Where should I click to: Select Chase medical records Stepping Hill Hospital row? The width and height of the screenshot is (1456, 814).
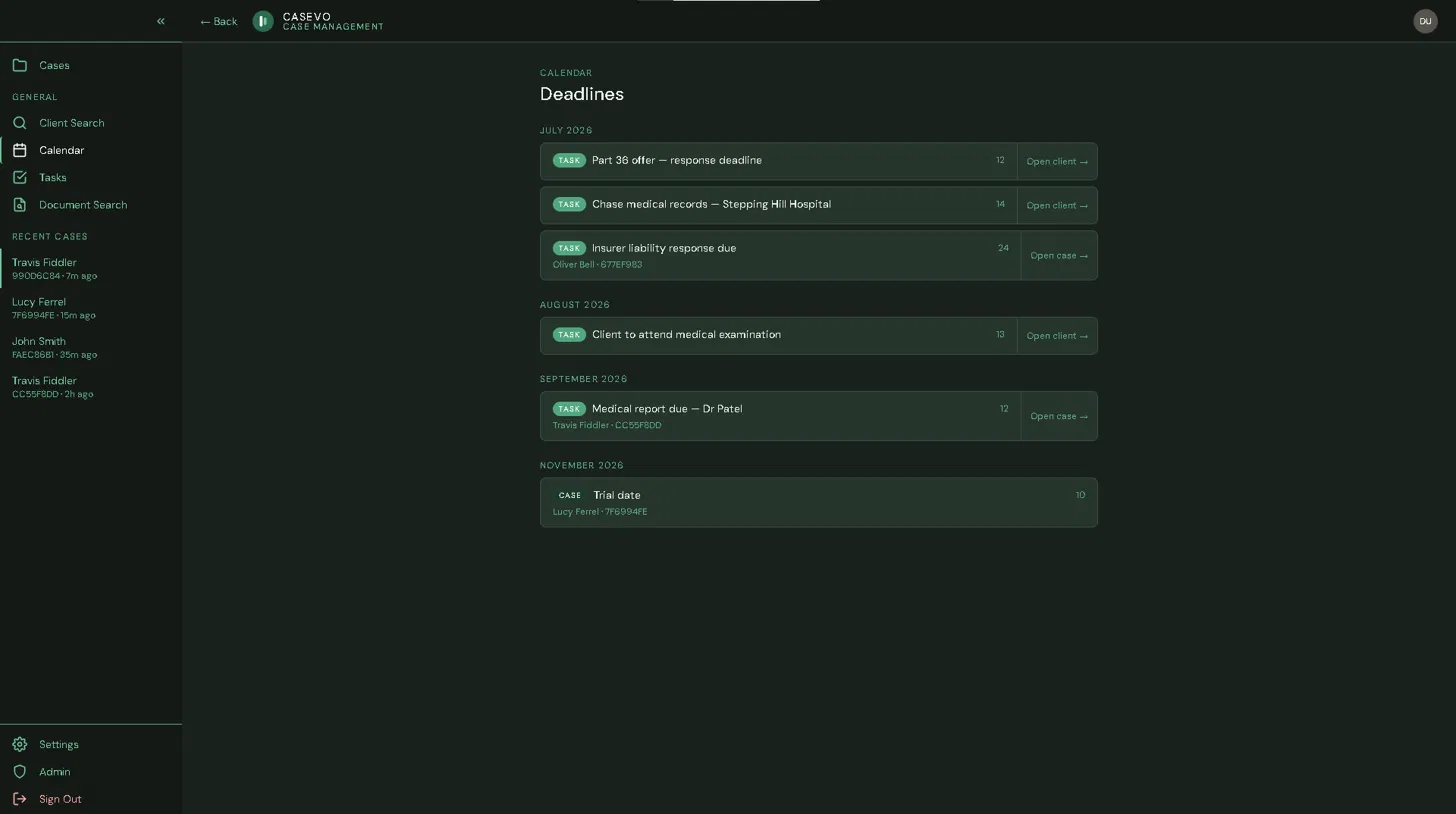[778, 205]
